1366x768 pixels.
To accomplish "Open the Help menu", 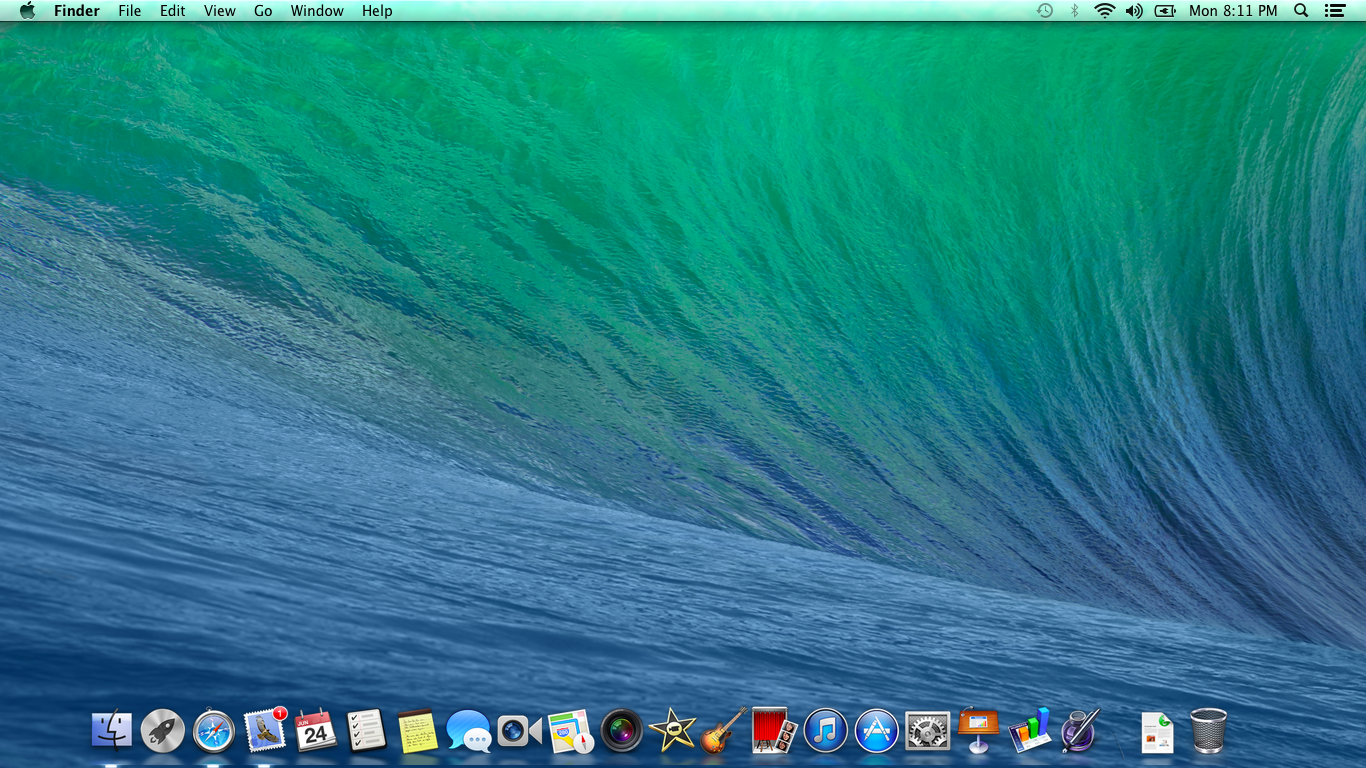I will pos(377,11).
